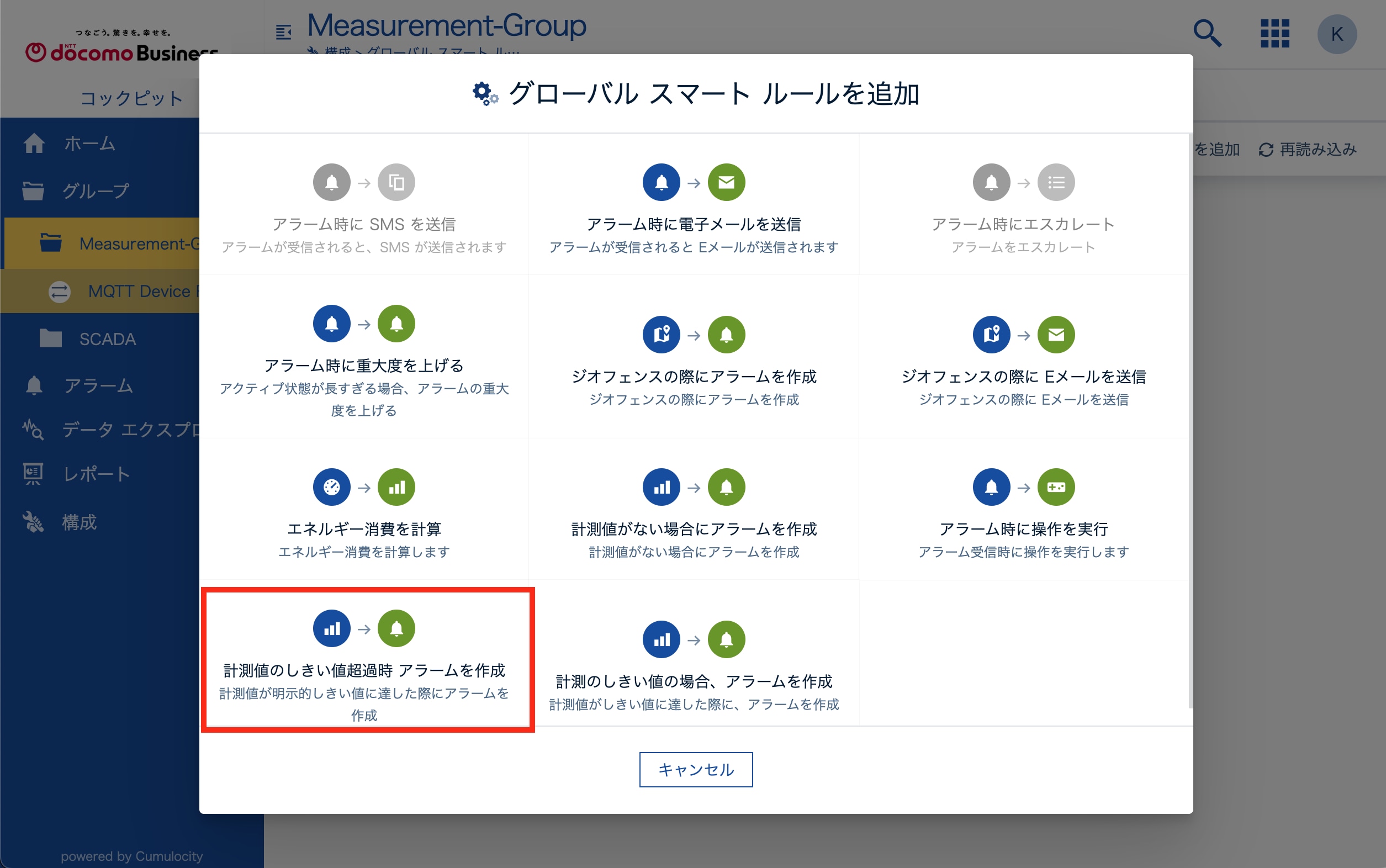Viewport: 1386px width, 868px height.
Task: Click blue chart icon of 計測値がない場合にアラームを作成
Action: click(x=662, y=488)
